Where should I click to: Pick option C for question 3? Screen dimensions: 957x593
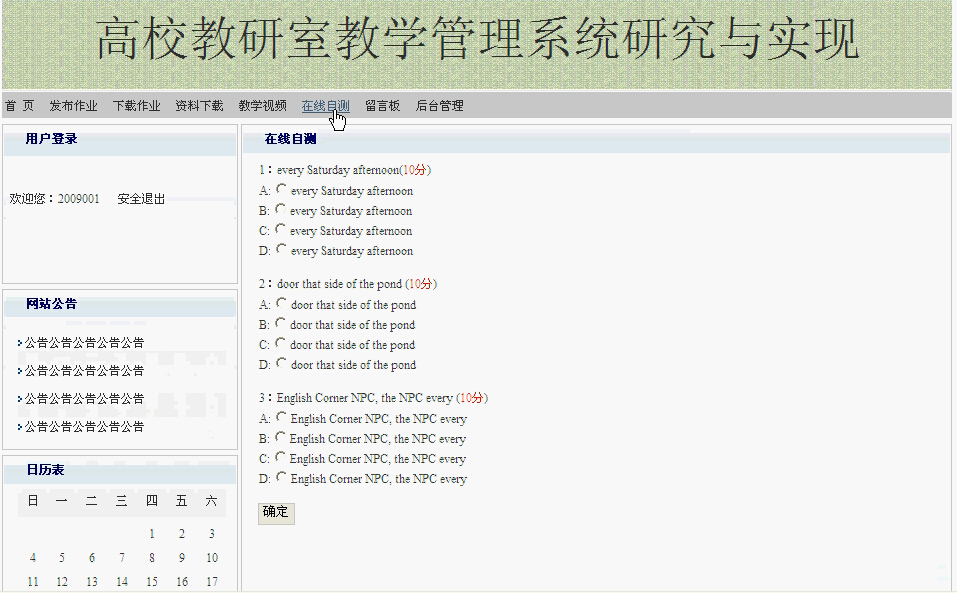coord(280,458)
